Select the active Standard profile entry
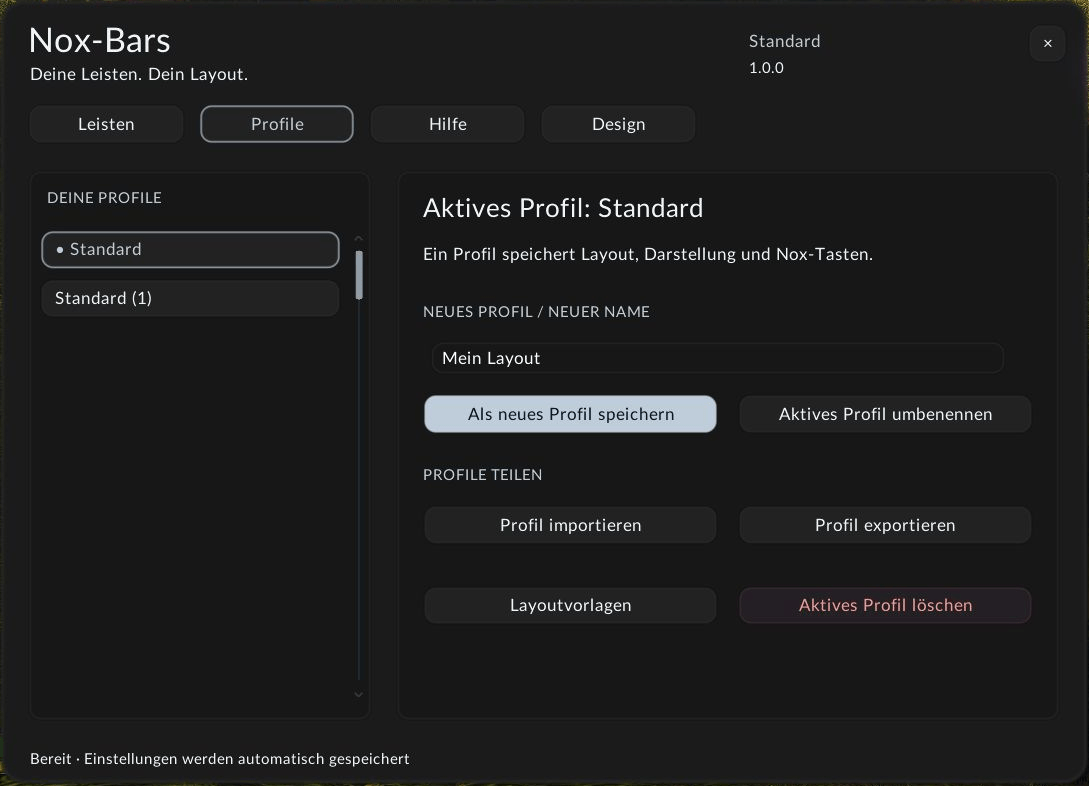This screenshot has height=786, width=1089. click(190, 249)
